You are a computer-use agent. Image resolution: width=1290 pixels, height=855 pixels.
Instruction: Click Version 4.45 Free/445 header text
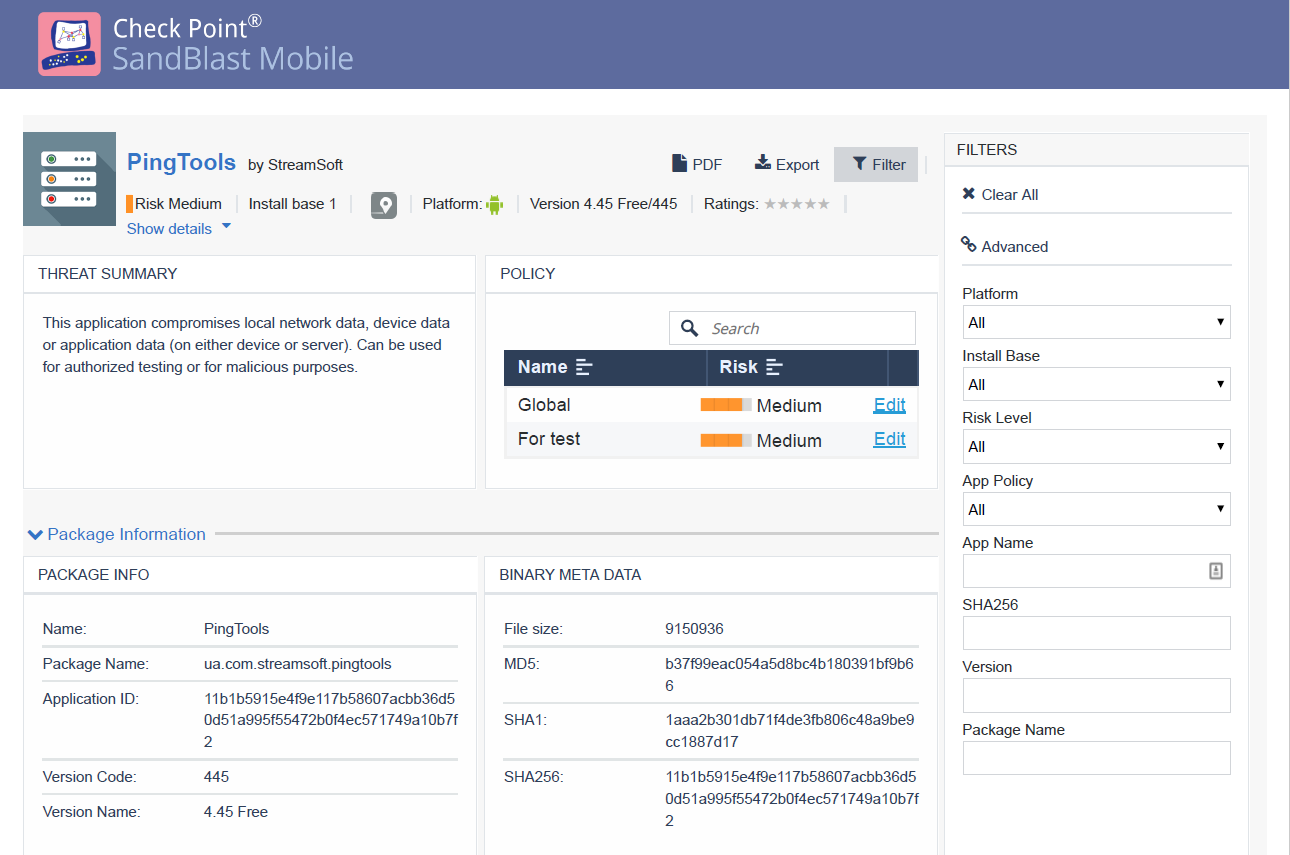click(603, 204)
